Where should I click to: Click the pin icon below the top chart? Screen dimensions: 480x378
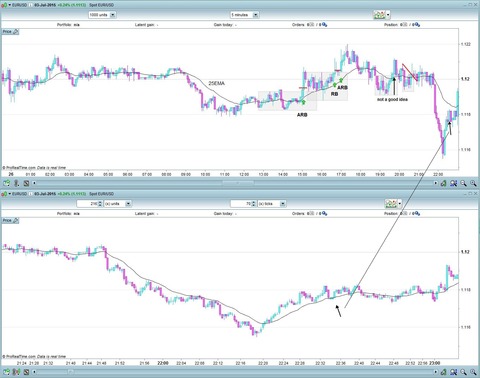click(16, 183)
